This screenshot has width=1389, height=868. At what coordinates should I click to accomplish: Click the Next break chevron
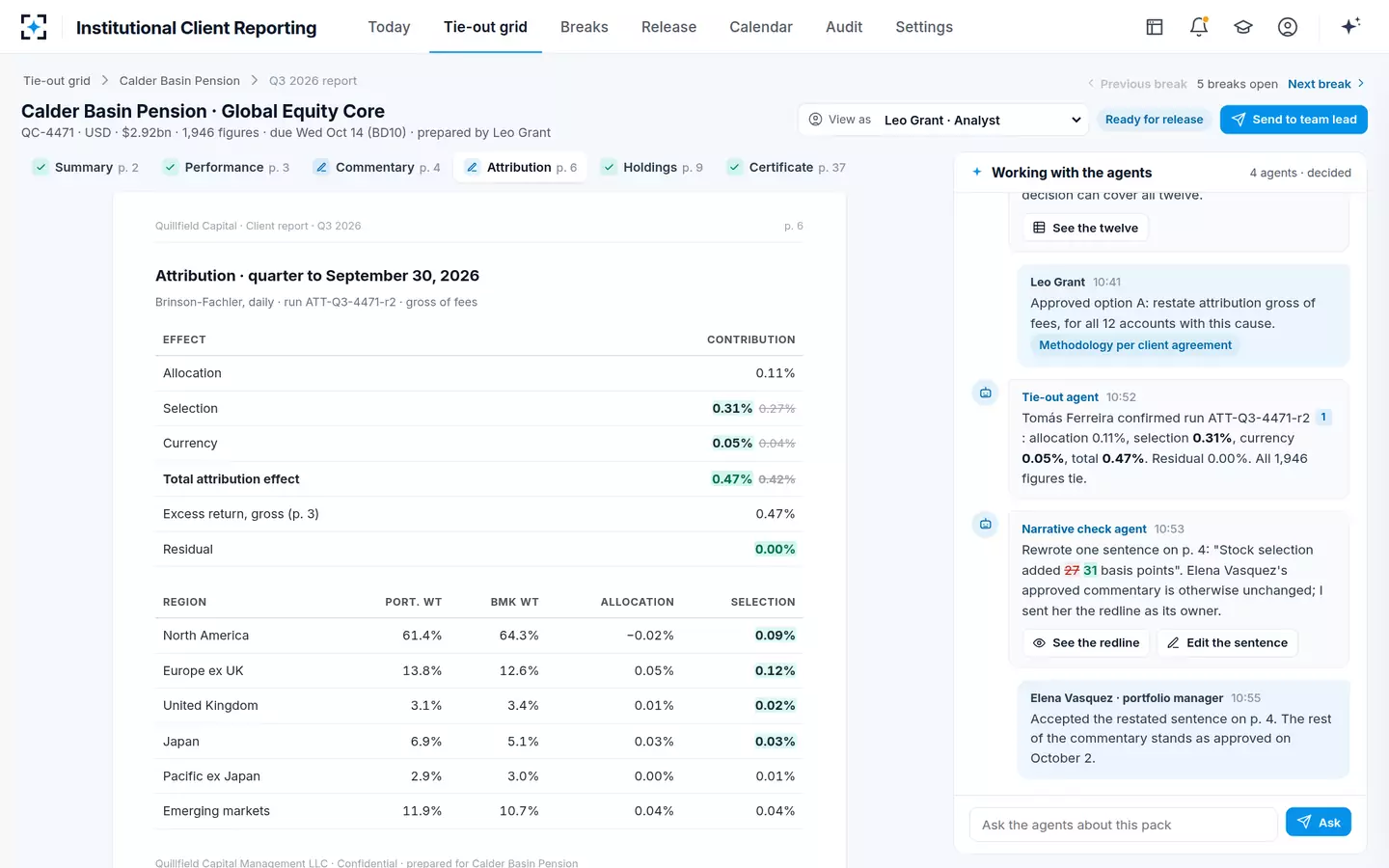(1361, 84)
